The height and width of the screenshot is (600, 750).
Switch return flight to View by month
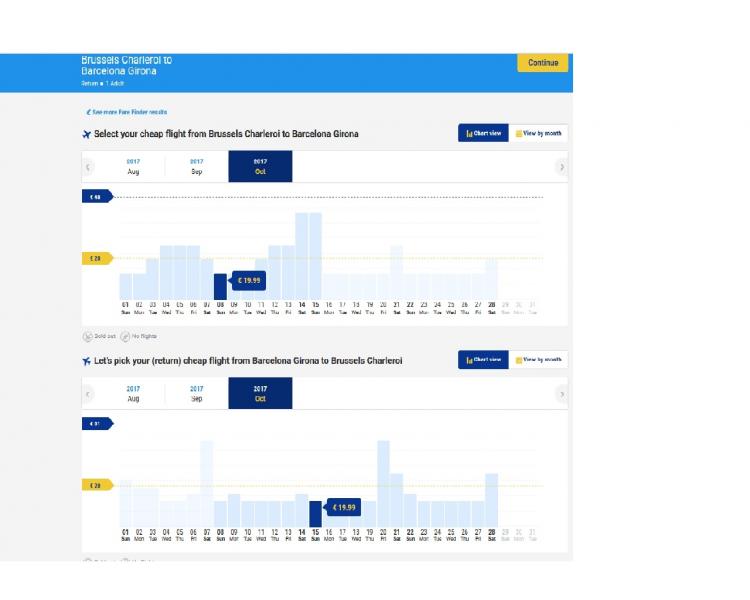click(x=539, y=360)
